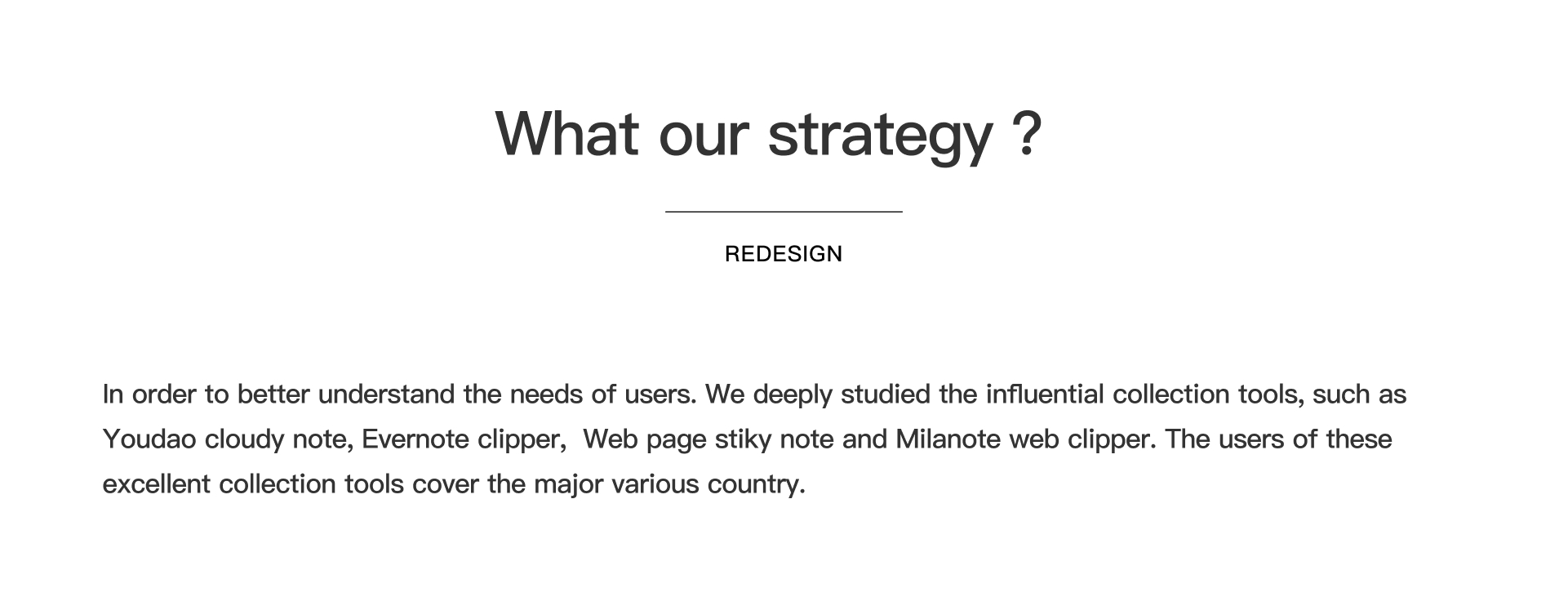Click the horizontal divider line under the heading
Image resolution: width=1568 pixels, height=606 pixels.
tap(784, 212)
